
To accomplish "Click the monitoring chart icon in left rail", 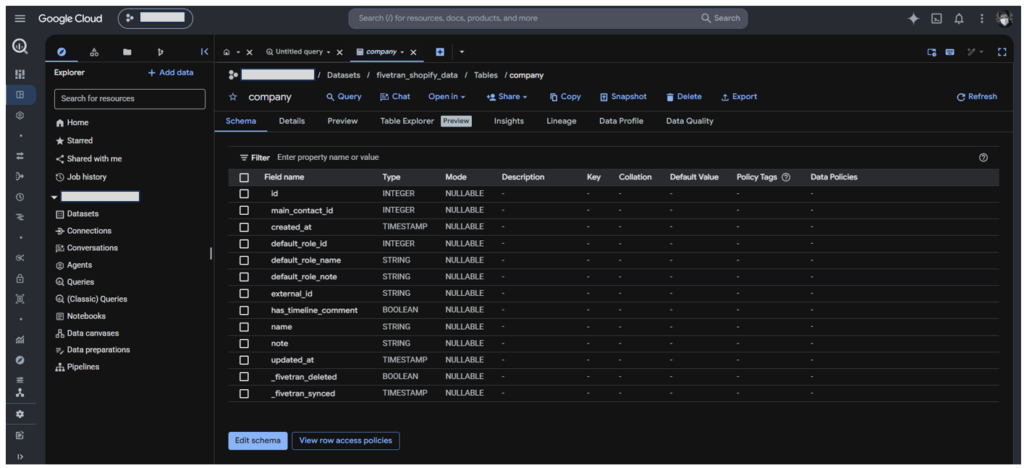I will pyautogui.click(x=20, y=339).
